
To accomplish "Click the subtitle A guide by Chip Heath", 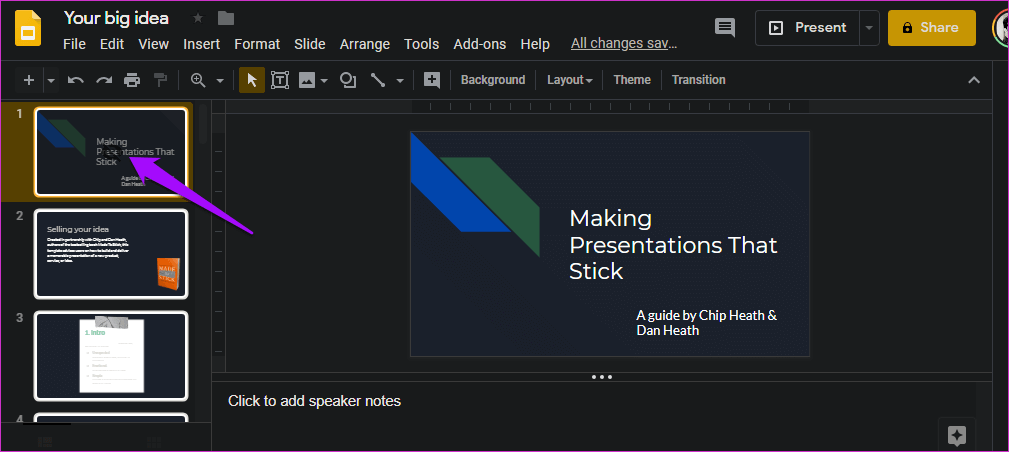I will [x=707, y=323].
